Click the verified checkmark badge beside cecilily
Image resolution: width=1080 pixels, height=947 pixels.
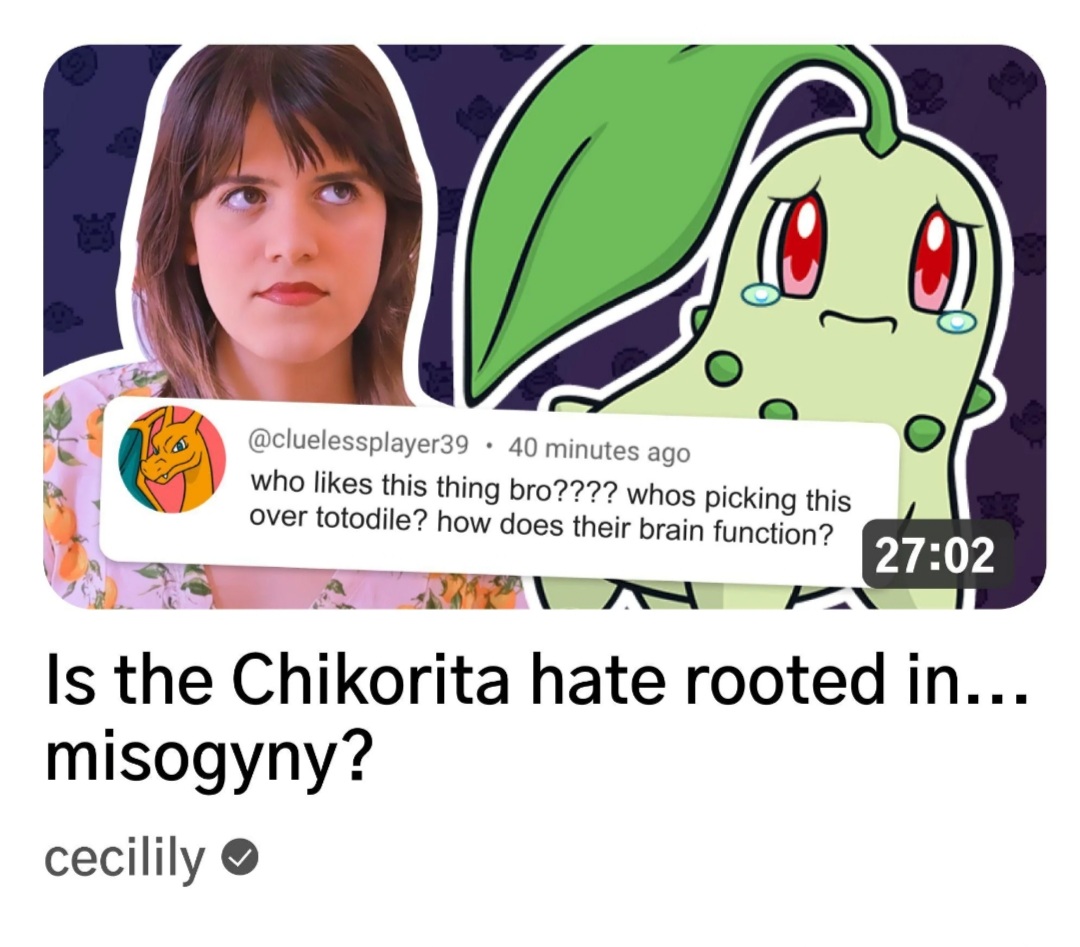[x=240, y=857]
